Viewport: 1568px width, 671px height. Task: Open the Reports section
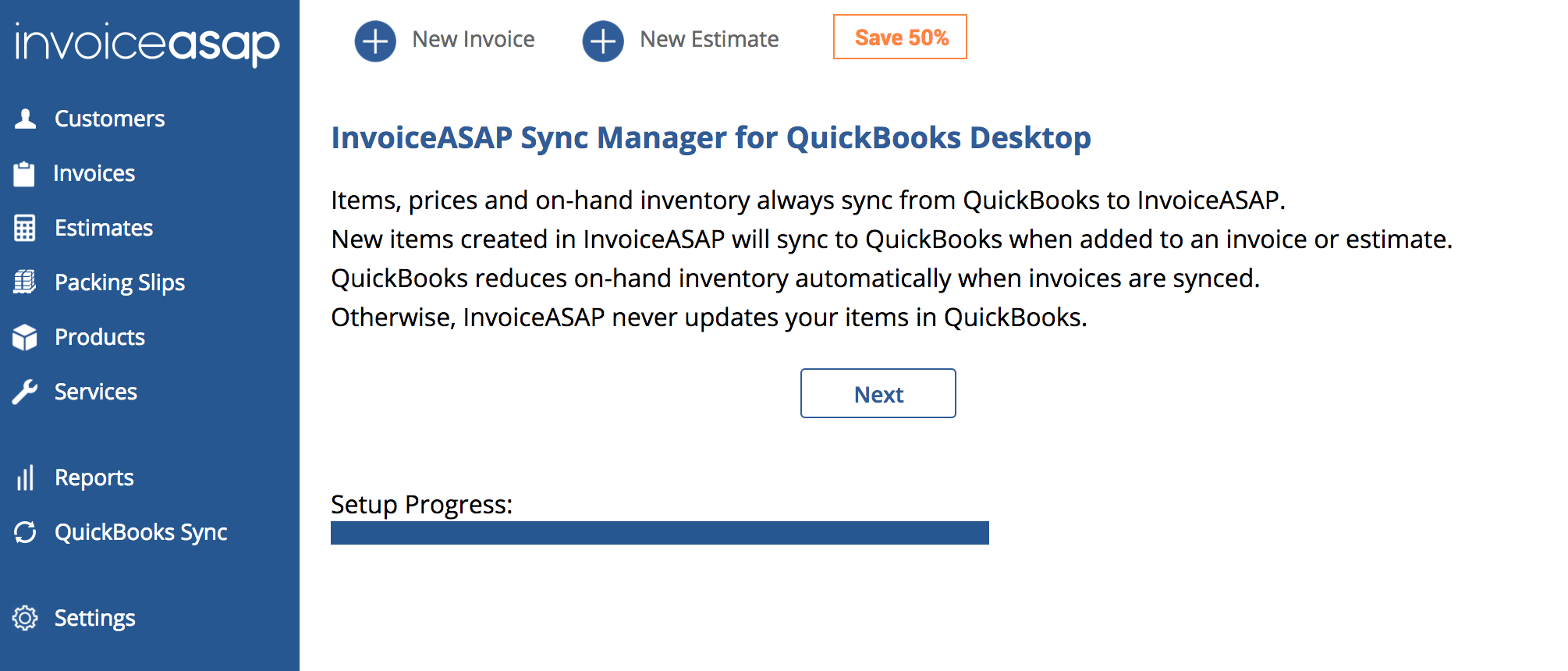94,478
